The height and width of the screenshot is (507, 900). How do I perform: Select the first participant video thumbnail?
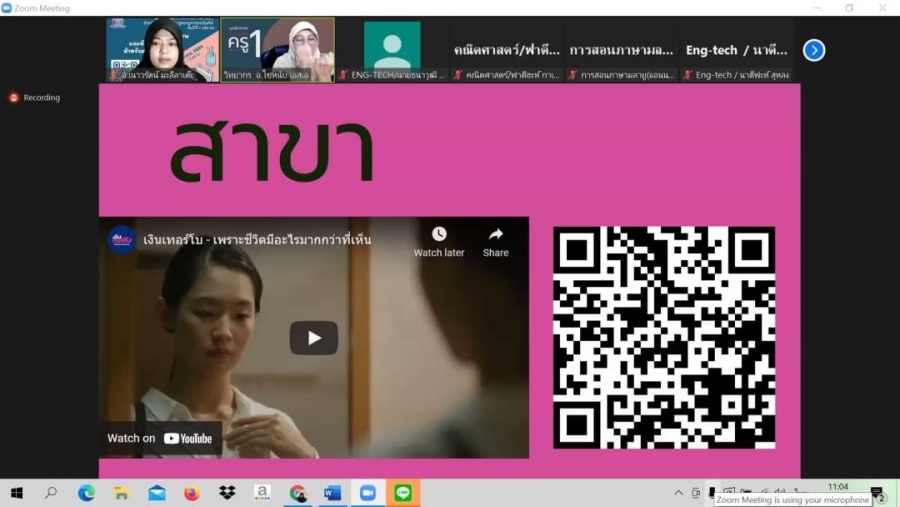coord(162,49)
